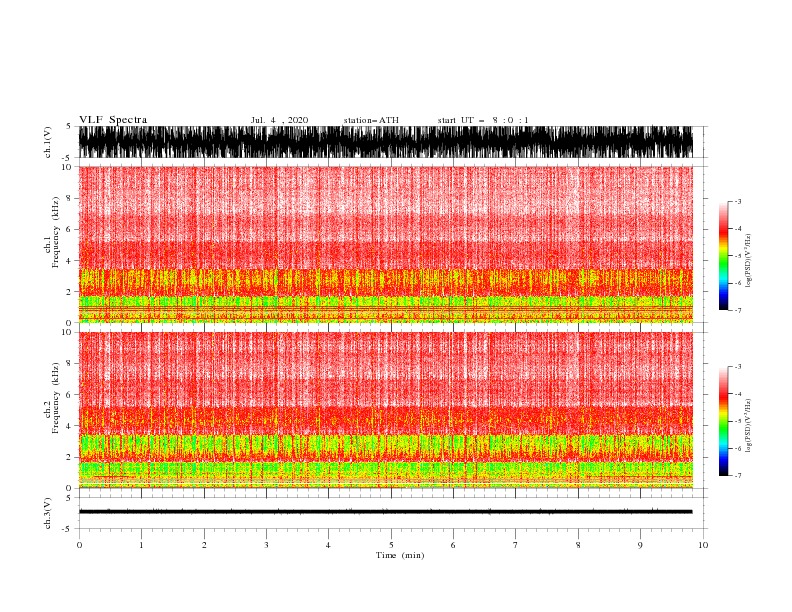The image size is (792, 612).
Task: Click the 'VLF Spectra' title text
Action: 113,120
